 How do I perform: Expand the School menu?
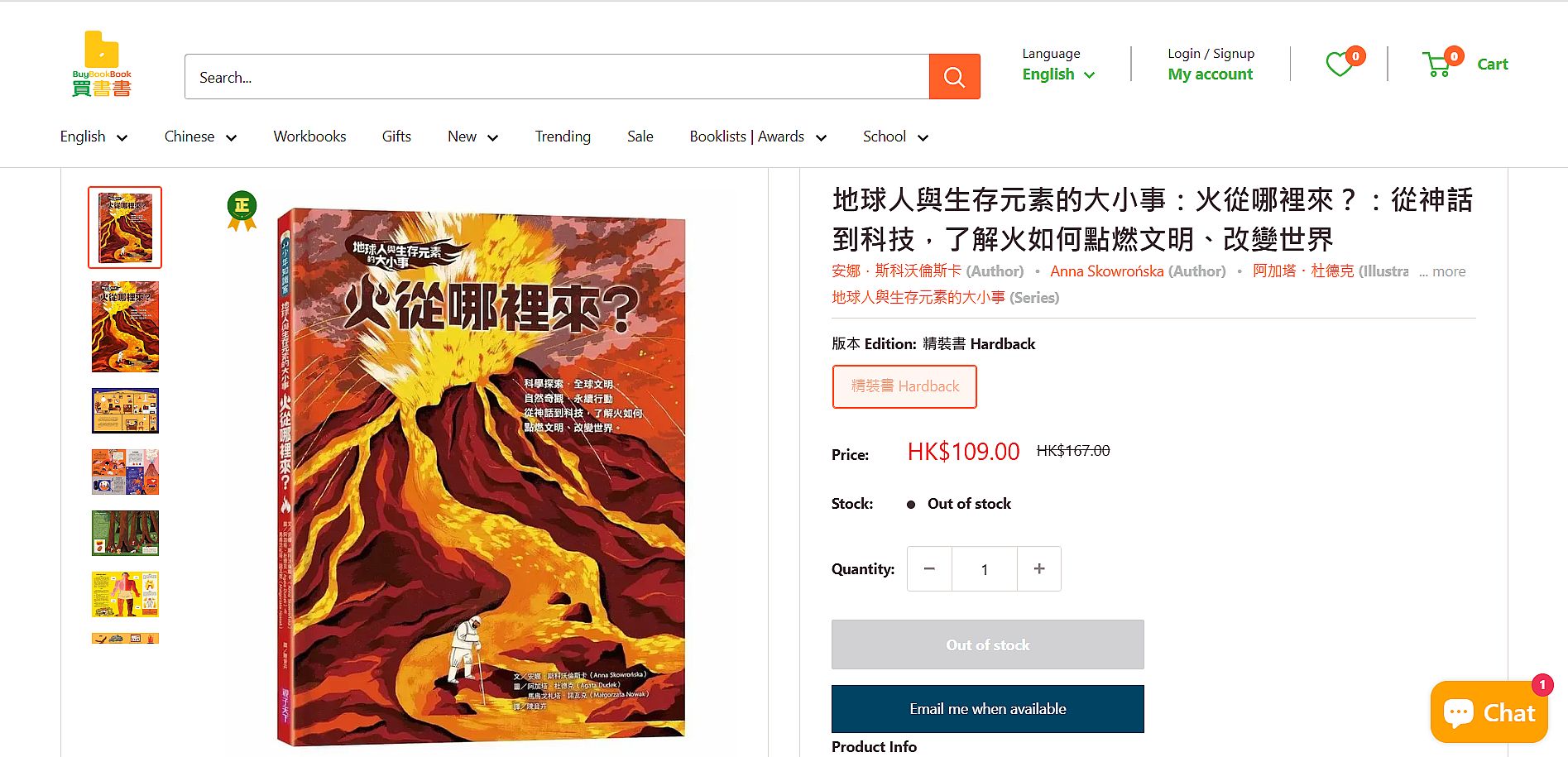(895, 137)
